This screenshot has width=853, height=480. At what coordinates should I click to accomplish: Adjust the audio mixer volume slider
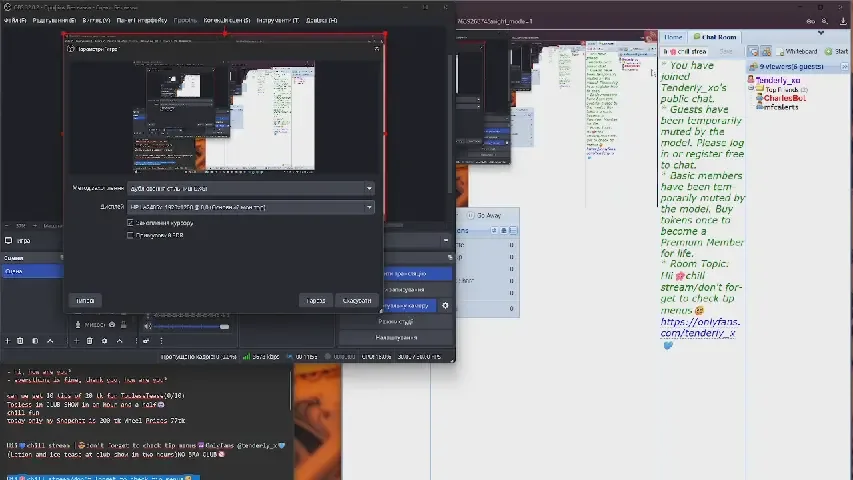click(190, 326)
